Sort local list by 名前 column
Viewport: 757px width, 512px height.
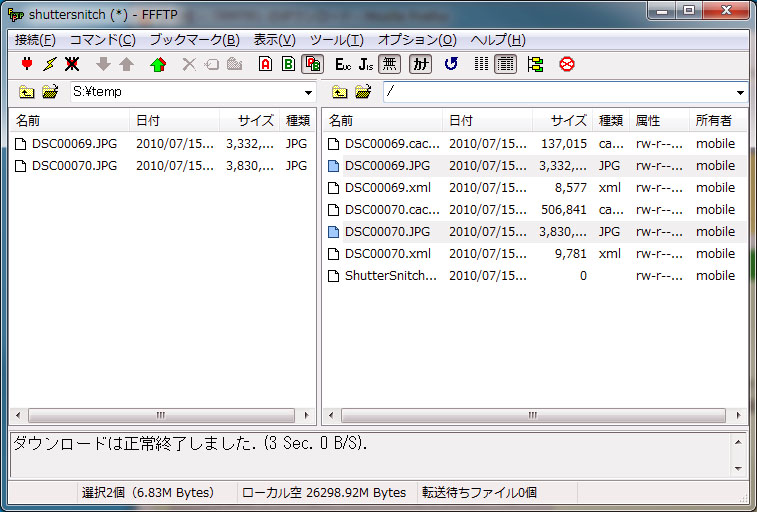tap(70, 121)
